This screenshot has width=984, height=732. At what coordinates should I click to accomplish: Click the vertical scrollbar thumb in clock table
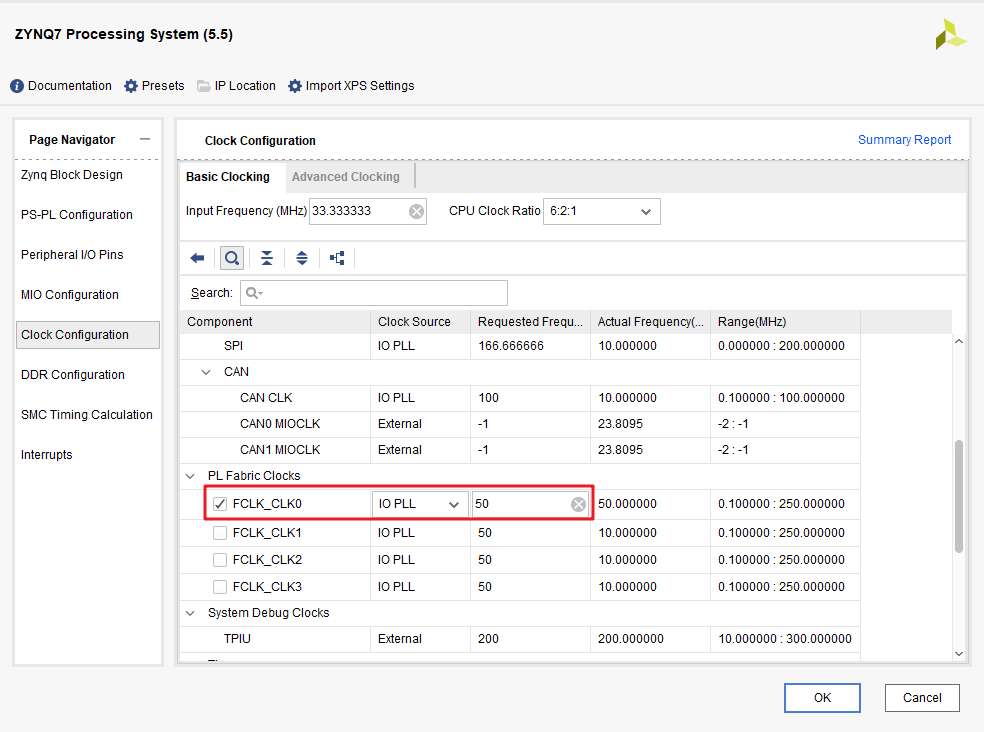958,497
